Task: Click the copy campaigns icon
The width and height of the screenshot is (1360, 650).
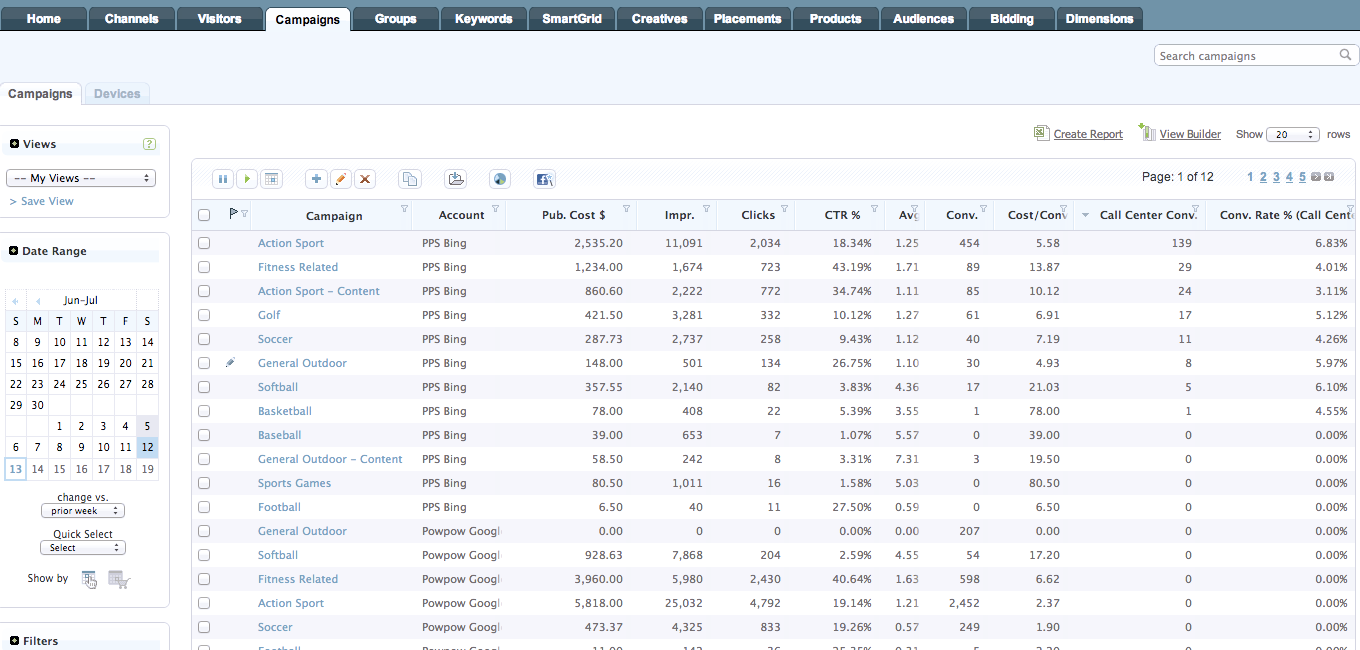Action: 409,179
